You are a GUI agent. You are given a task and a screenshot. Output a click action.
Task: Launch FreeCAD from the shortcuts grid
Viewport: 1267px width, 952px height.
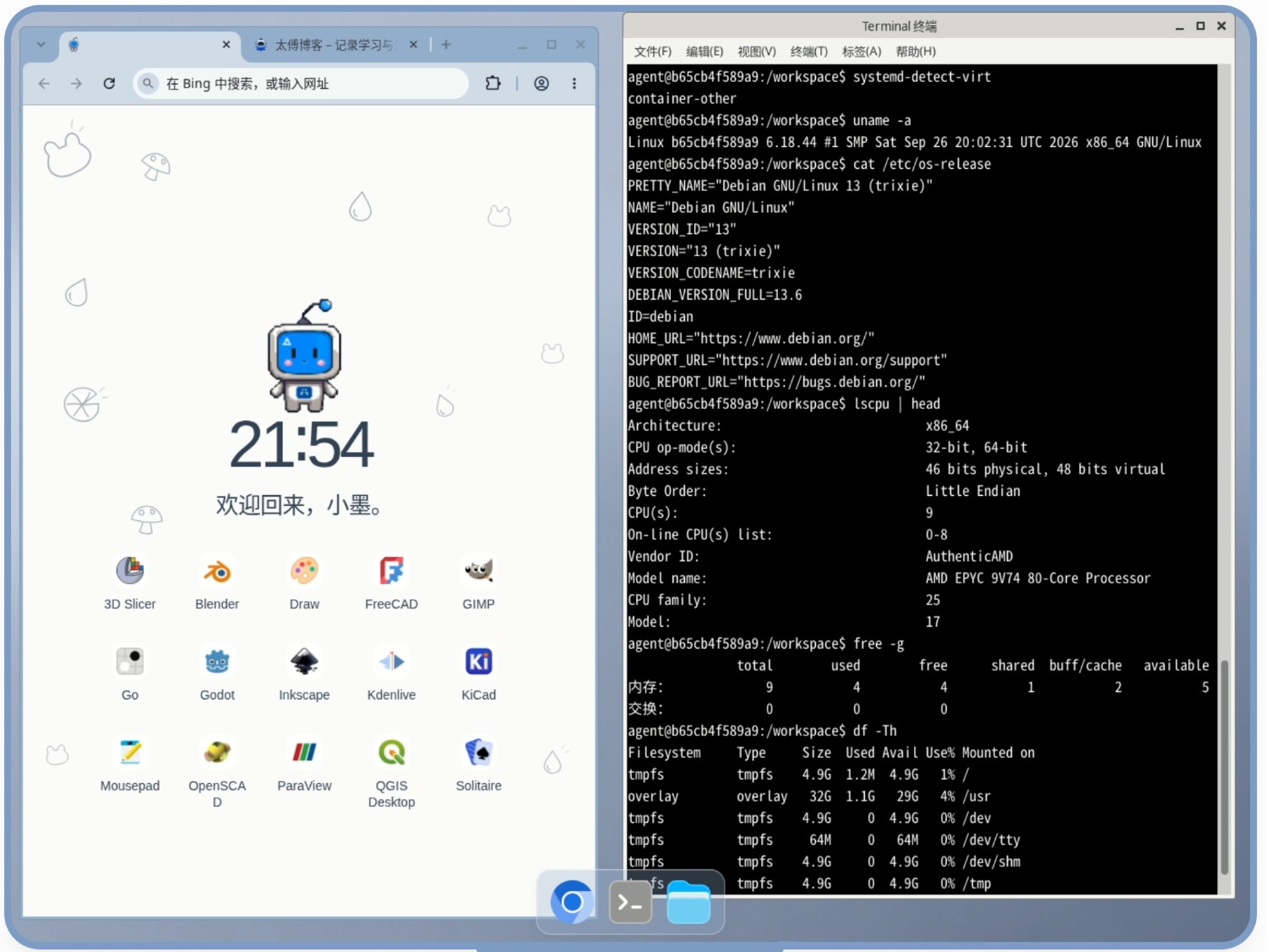[x=391, y=572]
